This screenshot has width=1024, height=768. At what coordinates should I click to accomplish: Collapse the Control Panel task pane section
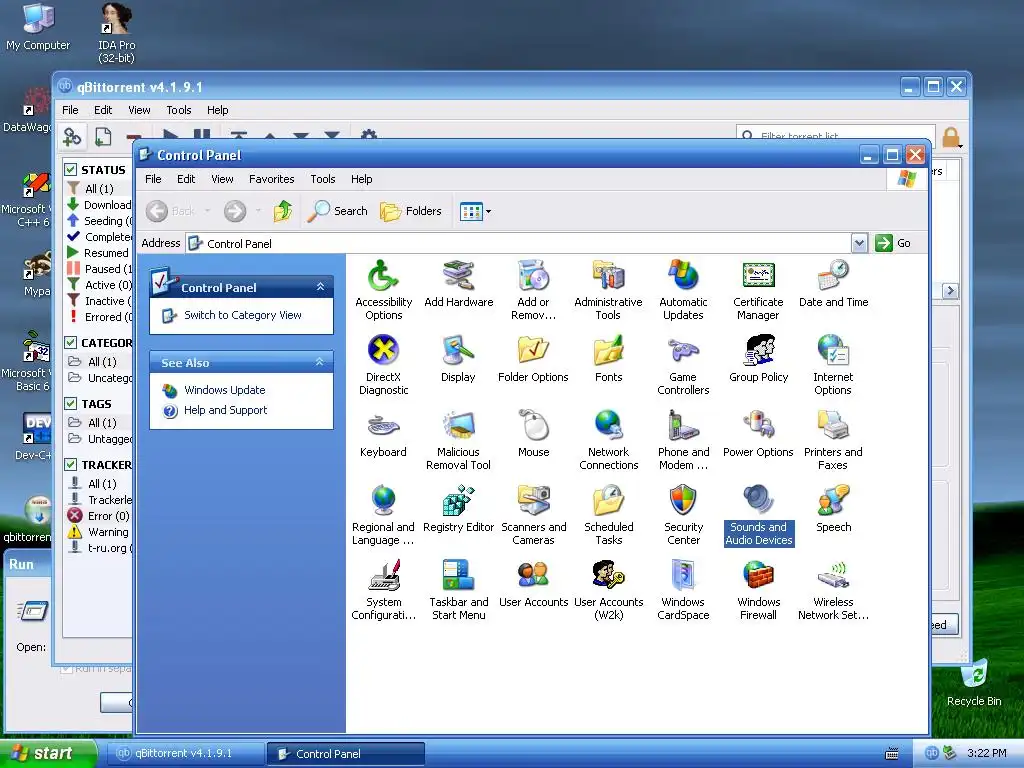coord(320,287)
